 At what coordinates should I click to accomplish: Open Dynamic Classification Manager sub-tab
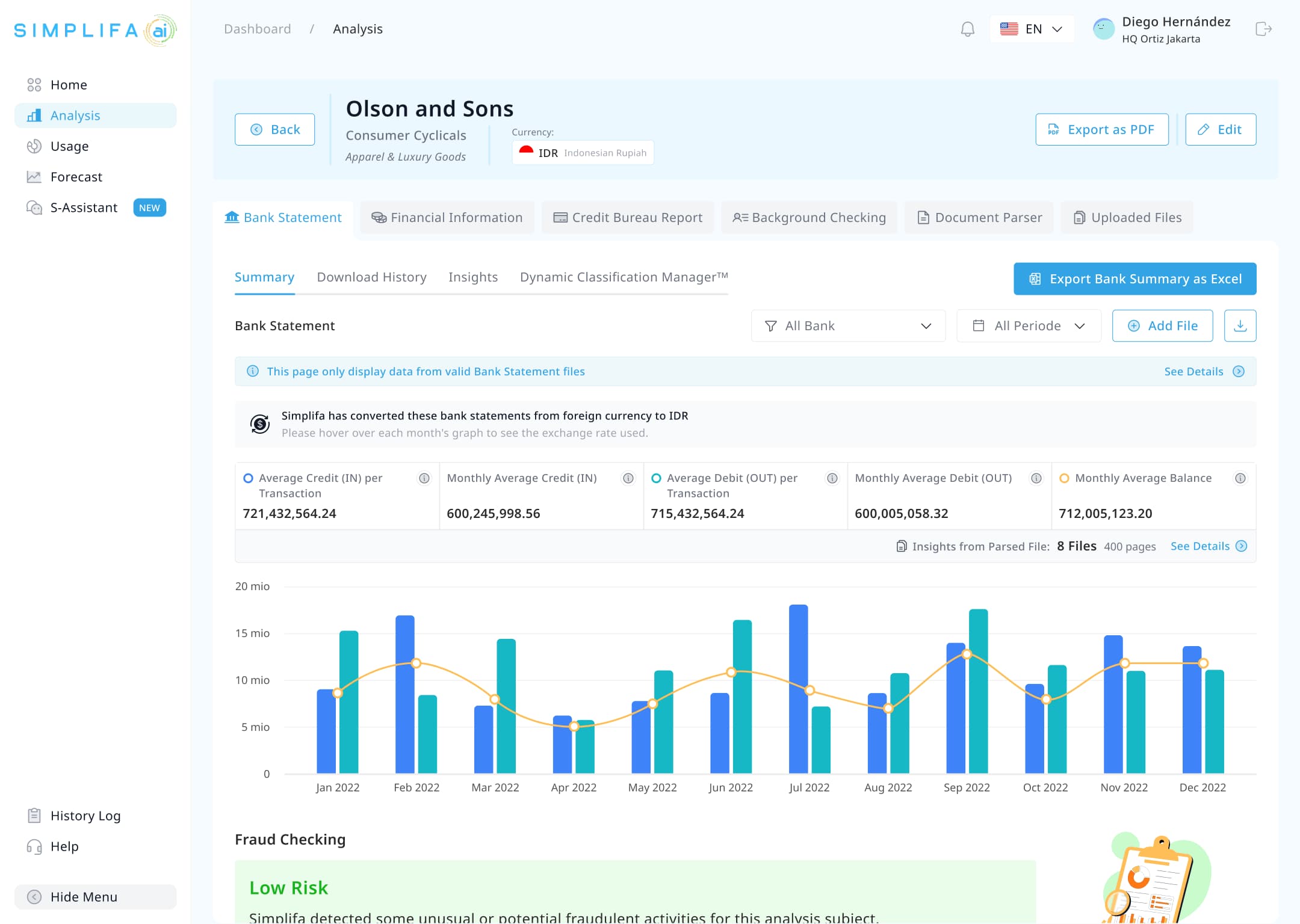pos(624,277)
